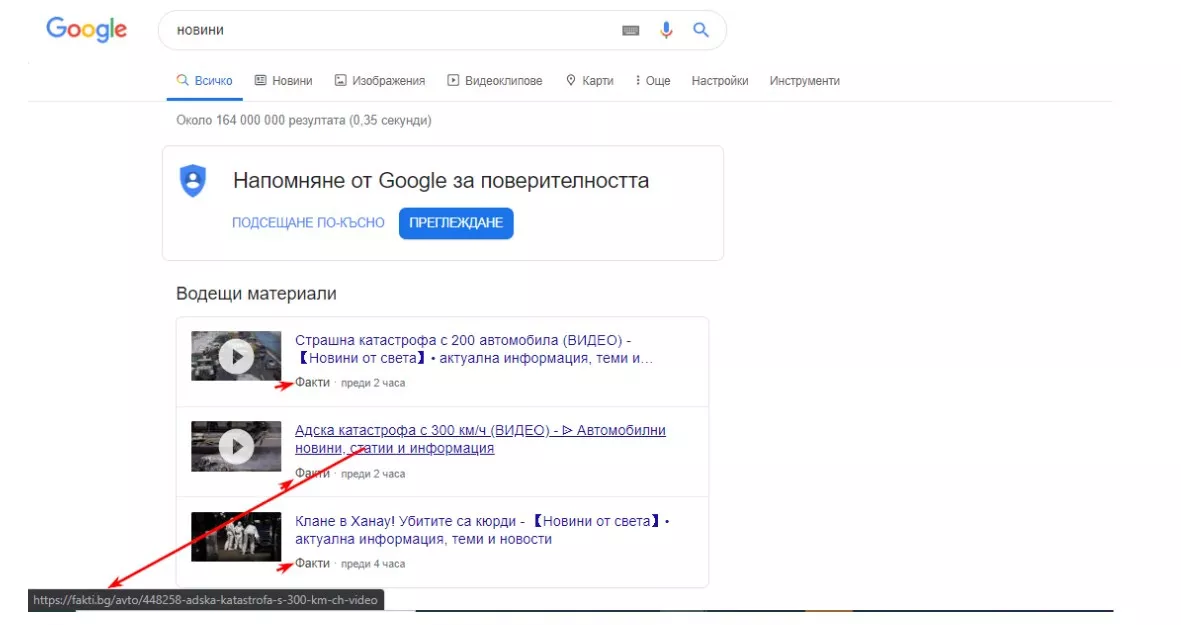The image size is (1181, 625).
Task: Open "Настройки" menu
Action: click(x=720, y=81)
